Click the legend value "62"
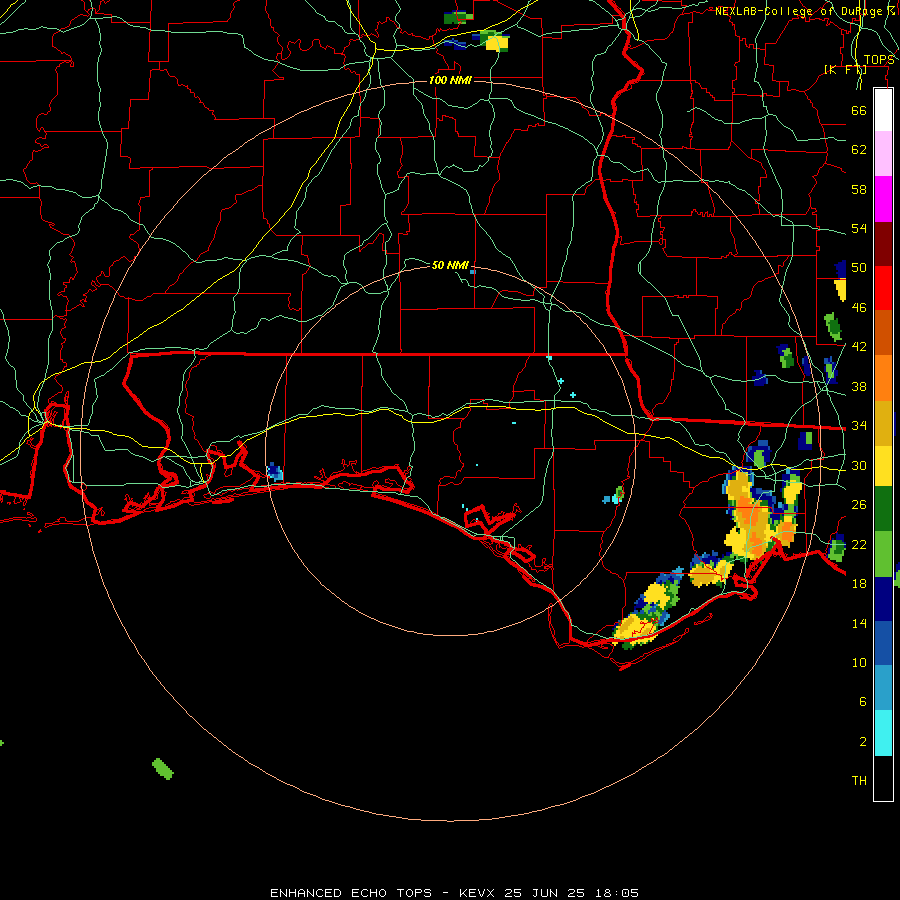The width and height of the screenshot is (900, 900). point(859,149)
